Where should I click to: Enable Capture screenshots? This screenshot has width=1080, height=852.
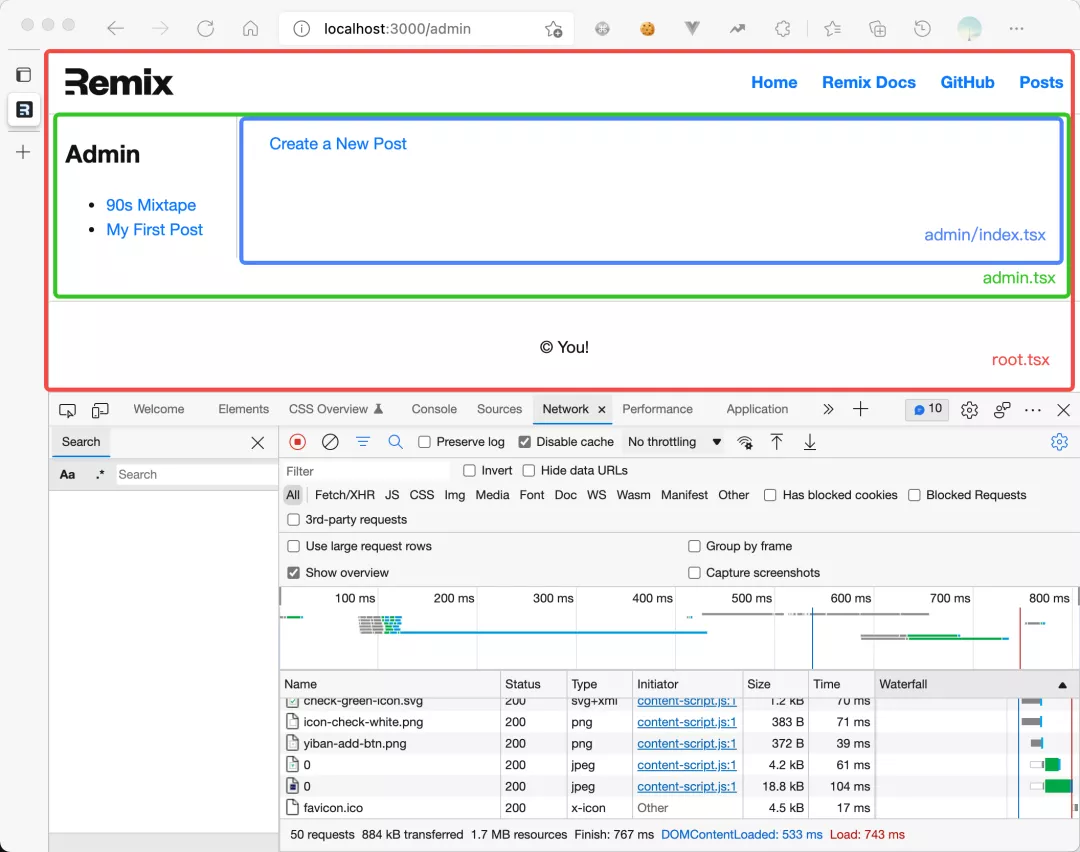pos(694,572)
